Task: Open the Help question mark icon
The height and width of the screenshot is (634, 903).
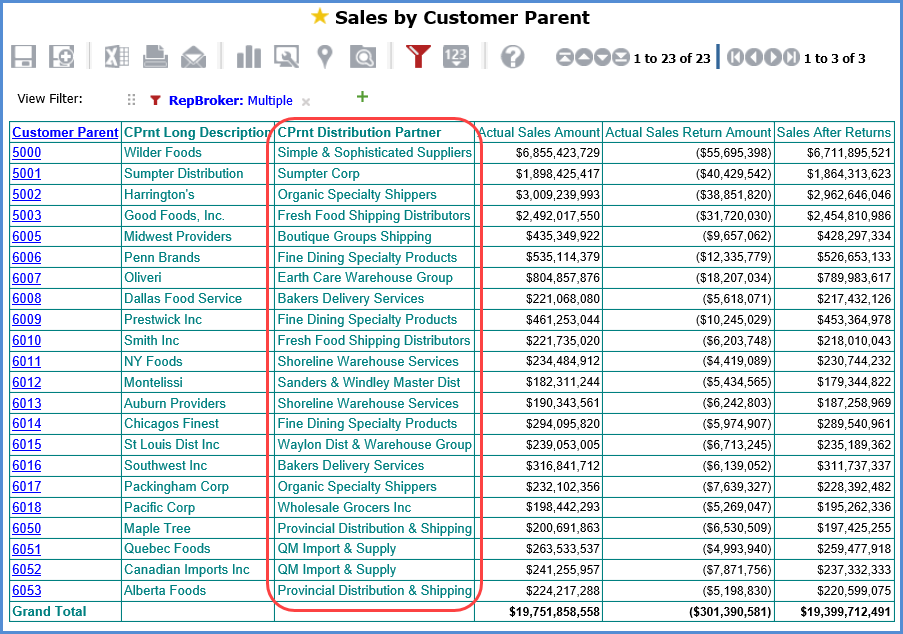Action: (x=512, y=57)
